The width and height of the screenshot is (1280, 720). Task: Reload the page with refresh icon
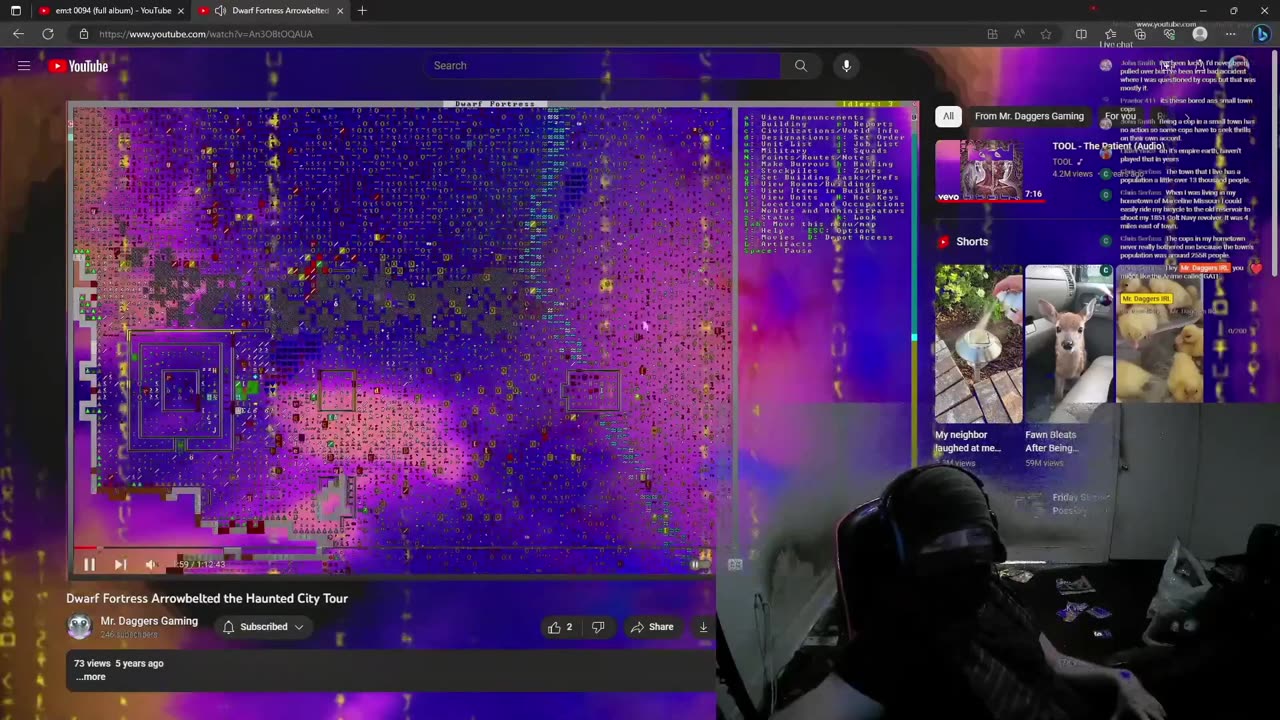[47, 34]
